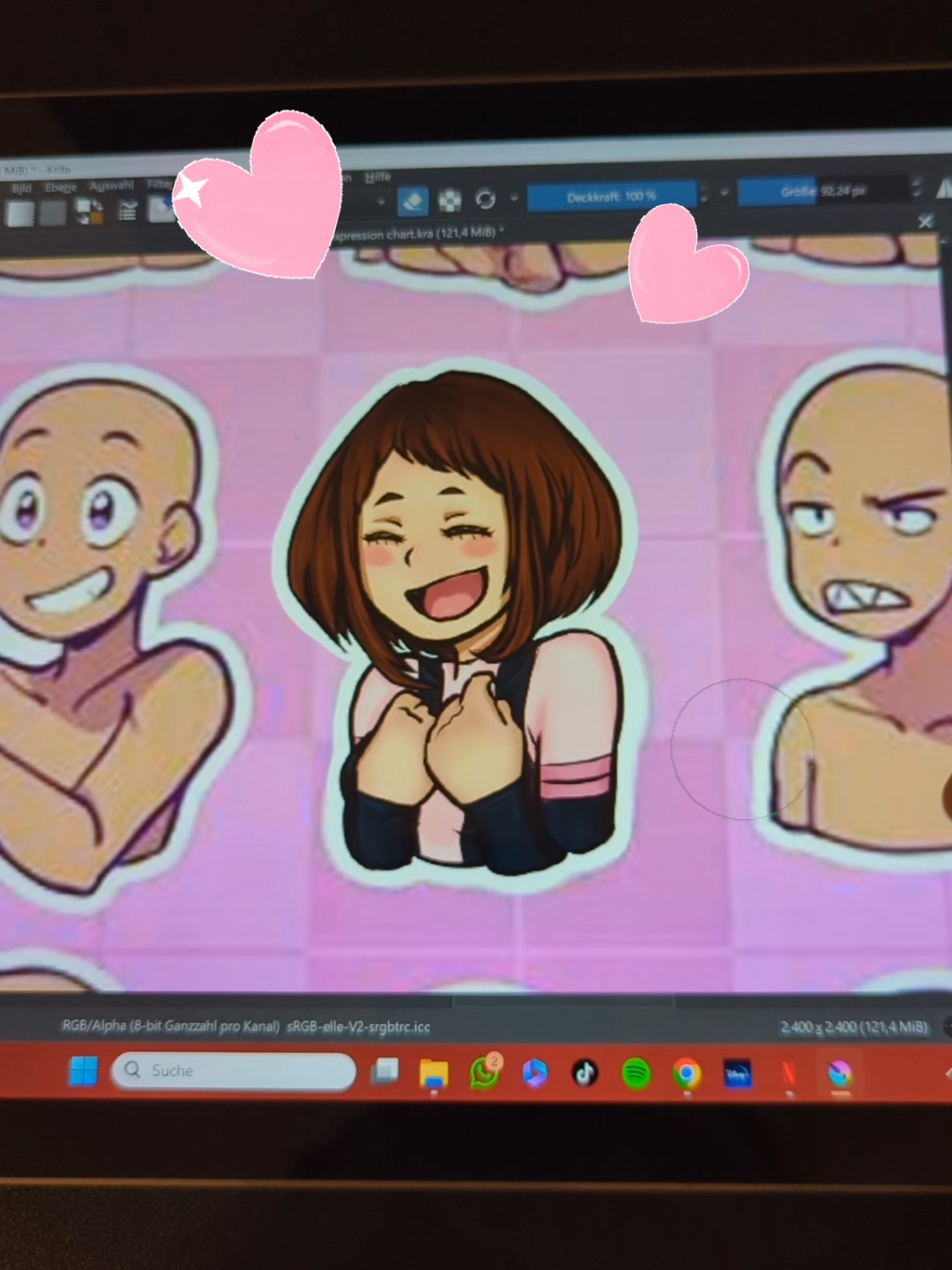Open the Hilfe menu
This screenshot has width=952, height=1270.
click(377, 176)
